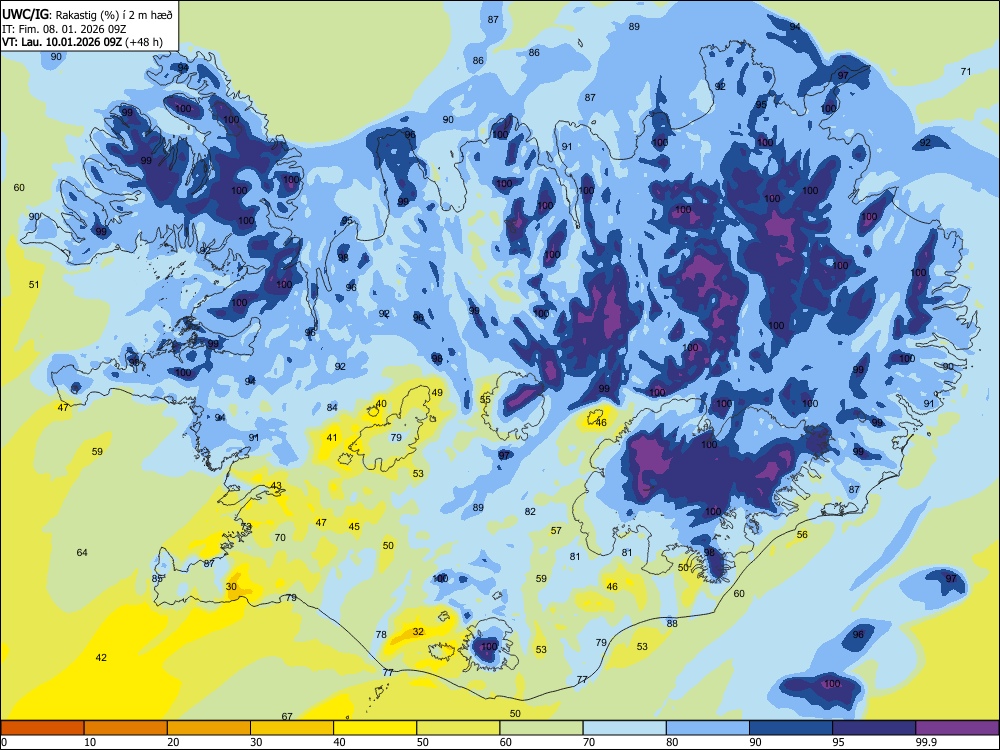Click the humidity value 73 on the map
Screen dimensions: 1000x750
(x=246, y=526)
